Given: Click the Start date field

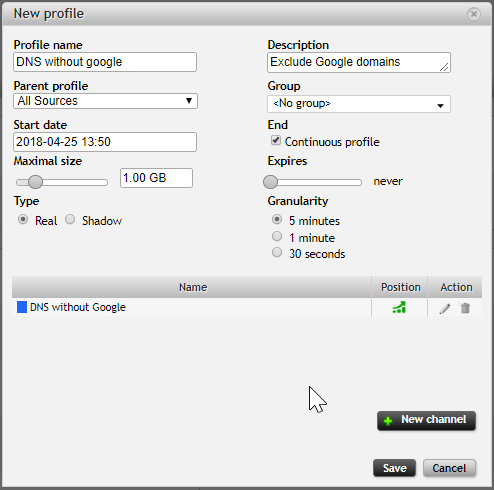Looking at the screenshot, I should (105, 142).
